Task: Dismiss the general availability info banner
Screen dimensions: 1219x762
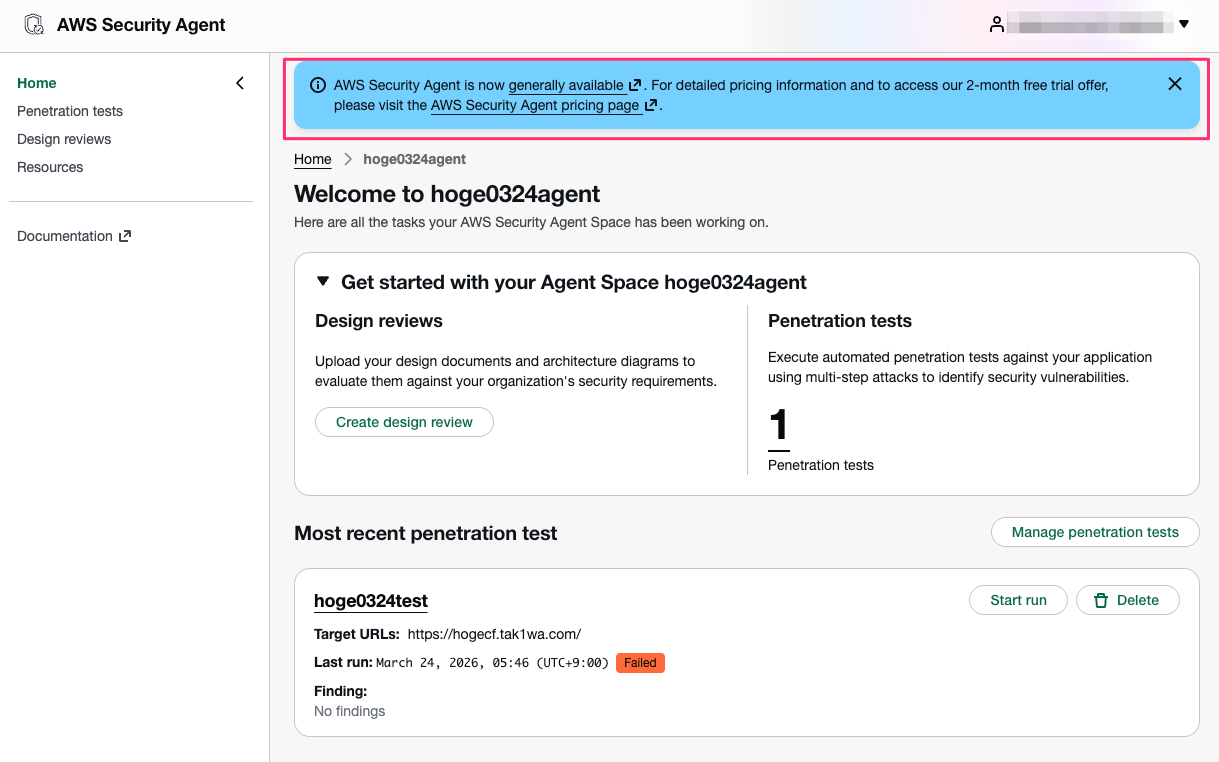Action: (x=1175, y=84)
